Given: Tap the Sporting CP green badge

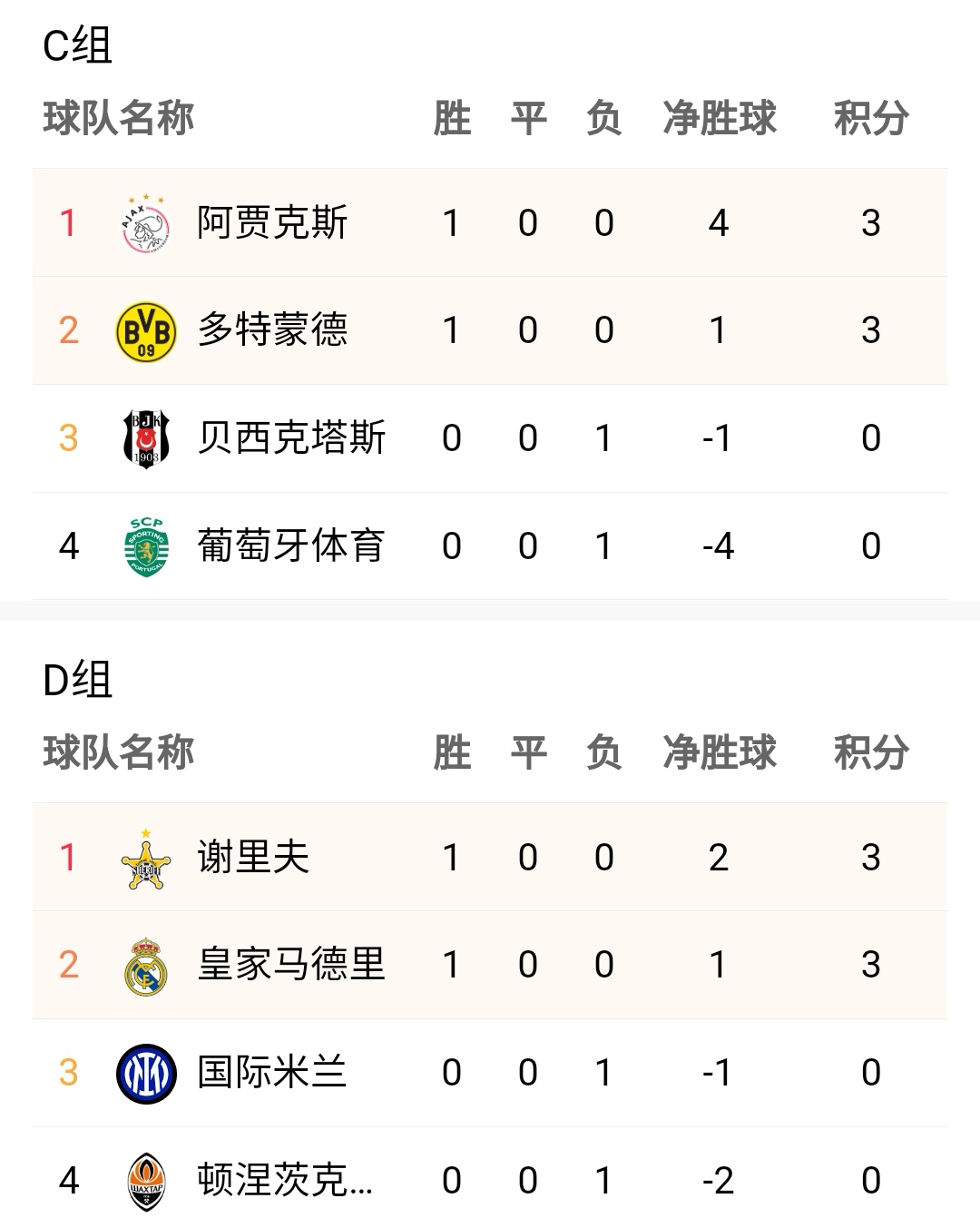Looking at the screenshot, I should pos(146,546).
